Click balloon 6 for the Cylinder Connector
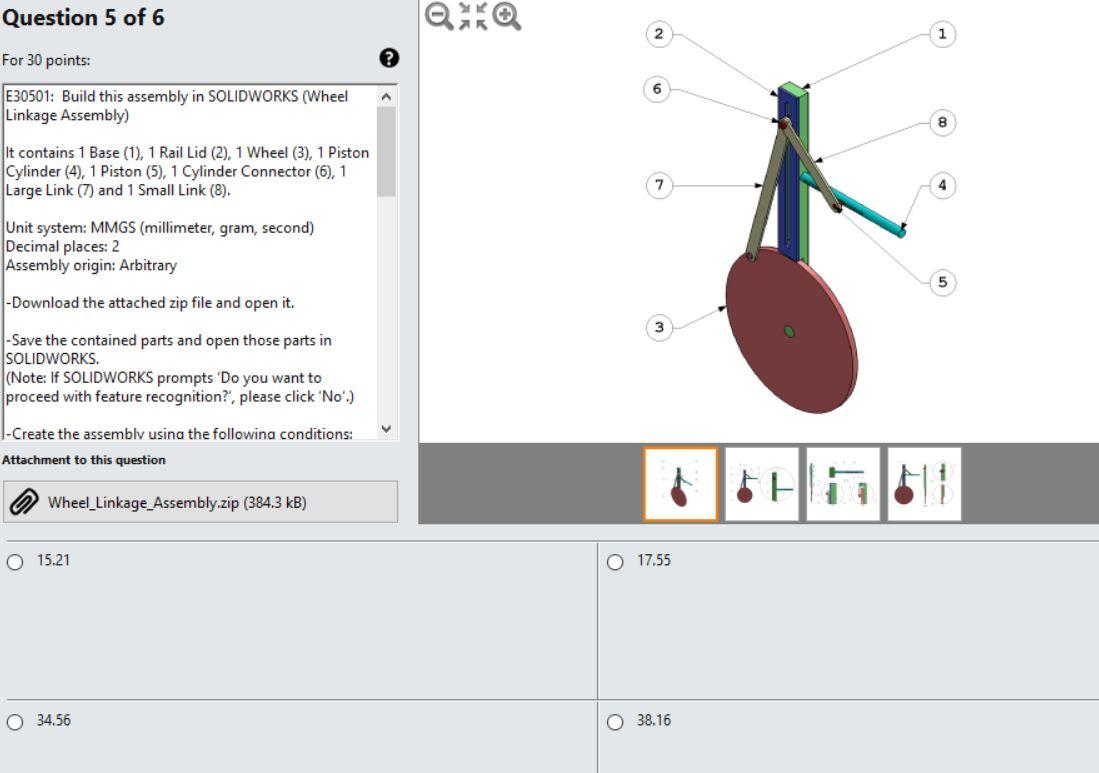1099x773 pixels. (657, 89)
